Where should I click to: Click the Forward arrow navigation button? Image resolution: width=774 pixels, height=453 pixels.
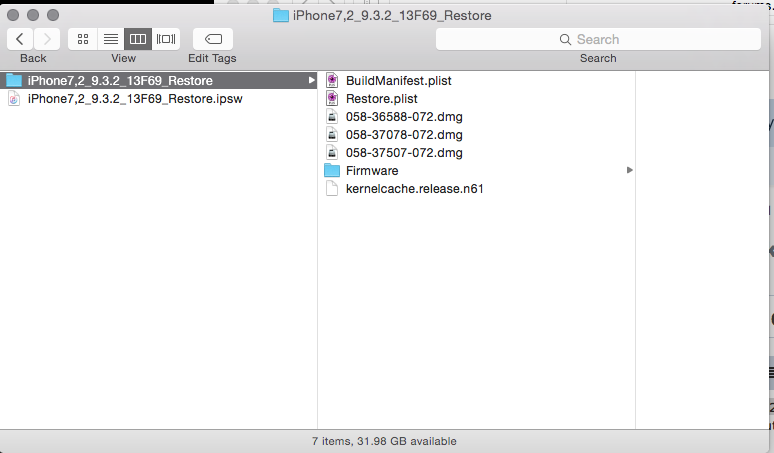(47, 39)
